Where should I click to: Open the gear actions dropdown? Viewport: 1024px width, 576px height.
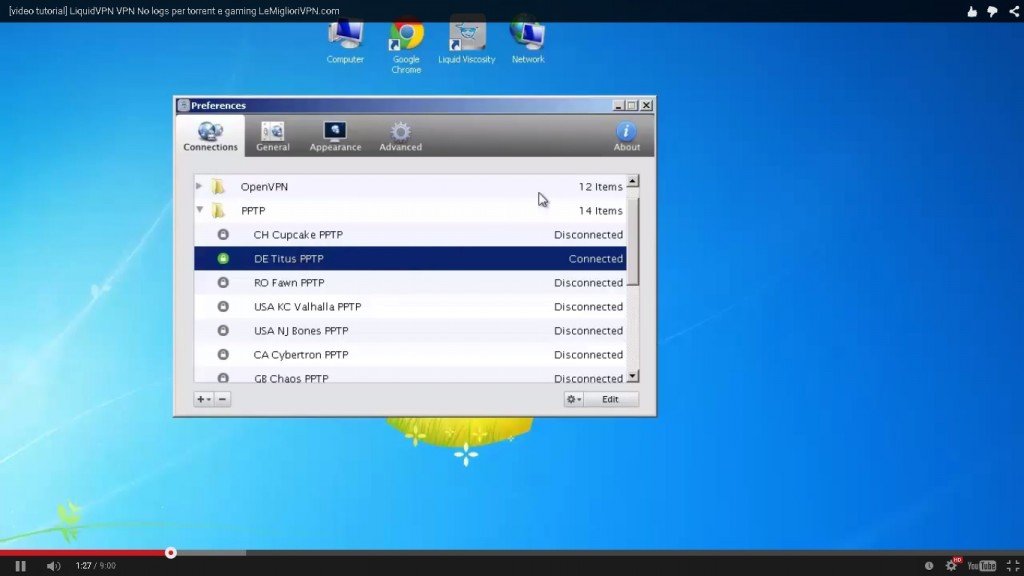(573, 399)
